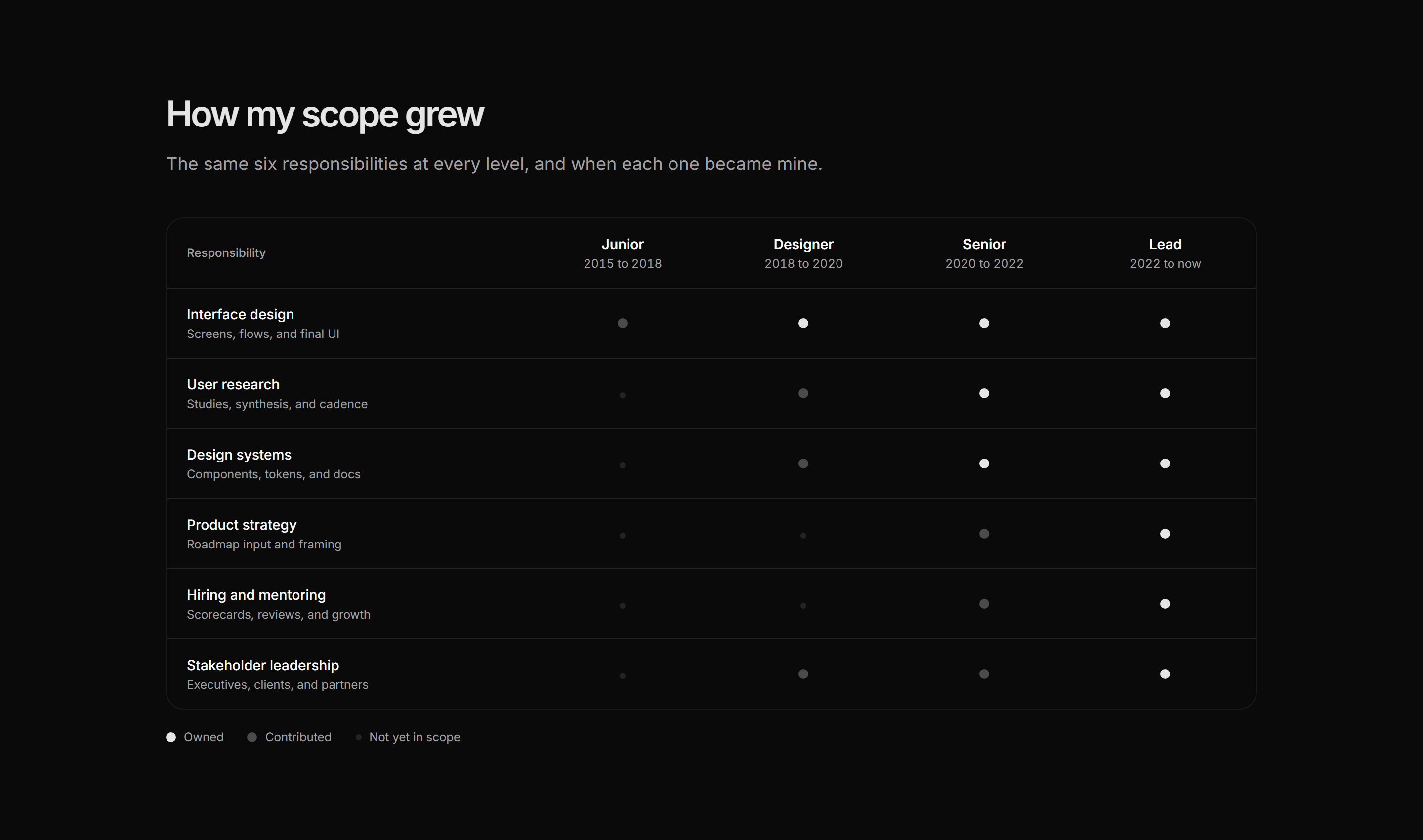Viewport: 1423px width, 840px height.
Task: Click the Hiring and mentoring dot under Senior
Action: point(984,604)
